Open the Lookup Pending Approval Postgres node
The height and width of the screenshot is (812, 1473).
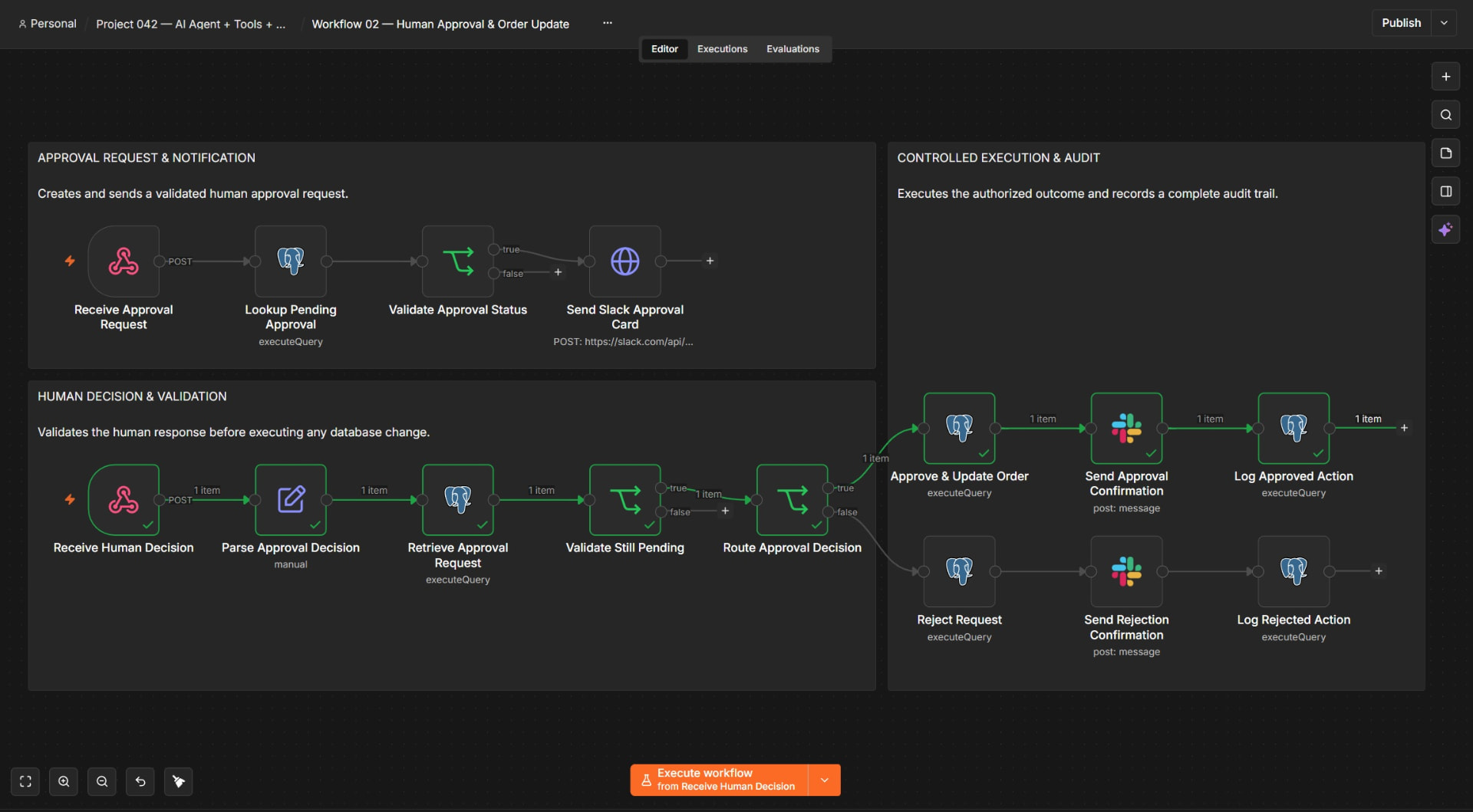click(x=291, y=261)
